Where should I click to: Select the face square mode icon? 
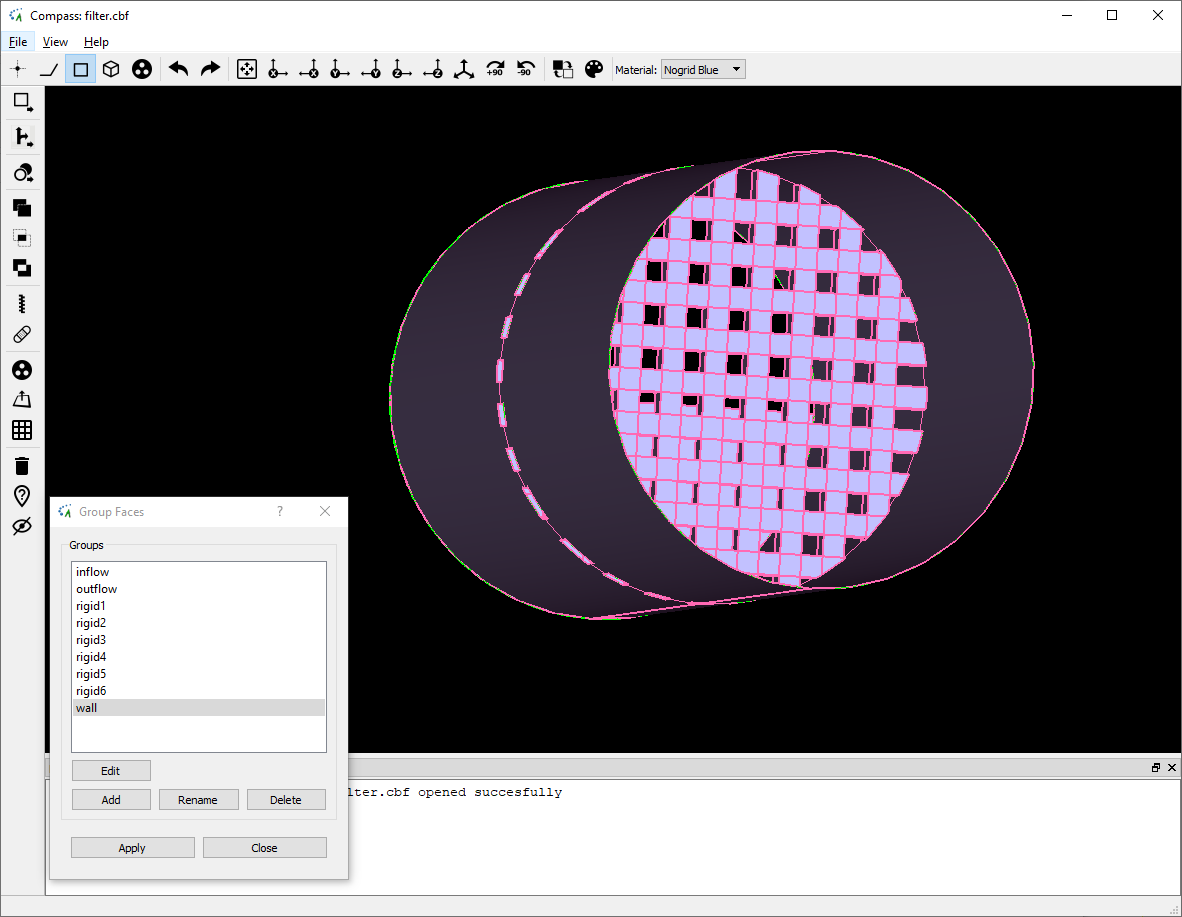(80, 69)
